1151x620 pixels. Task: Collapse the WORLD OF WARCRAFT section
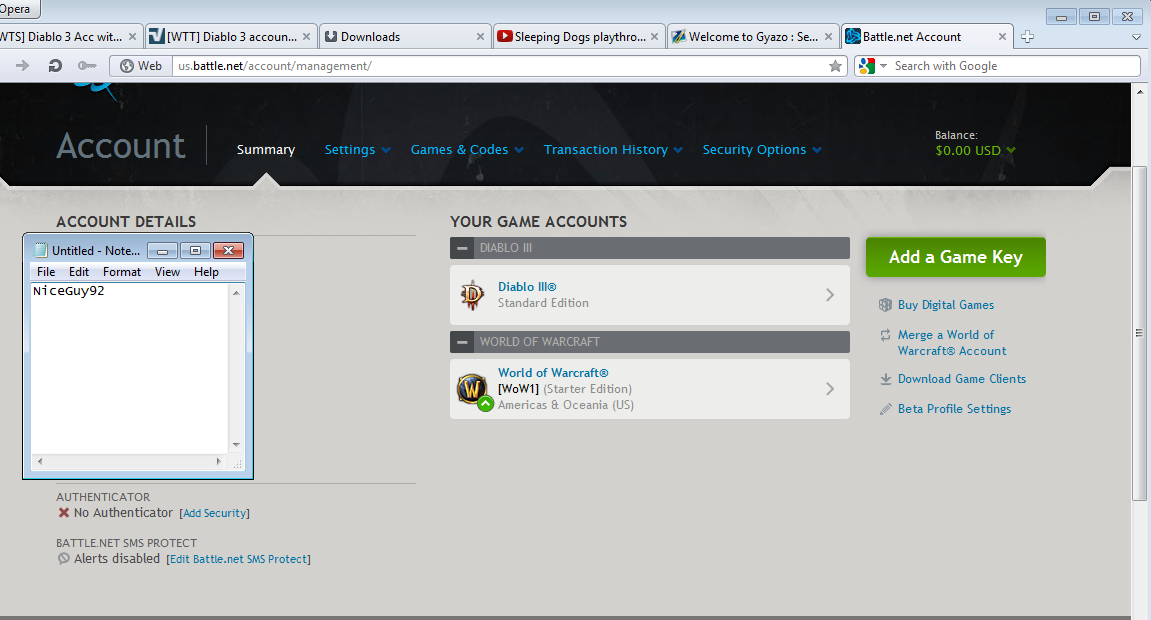[x=462, y=342]
